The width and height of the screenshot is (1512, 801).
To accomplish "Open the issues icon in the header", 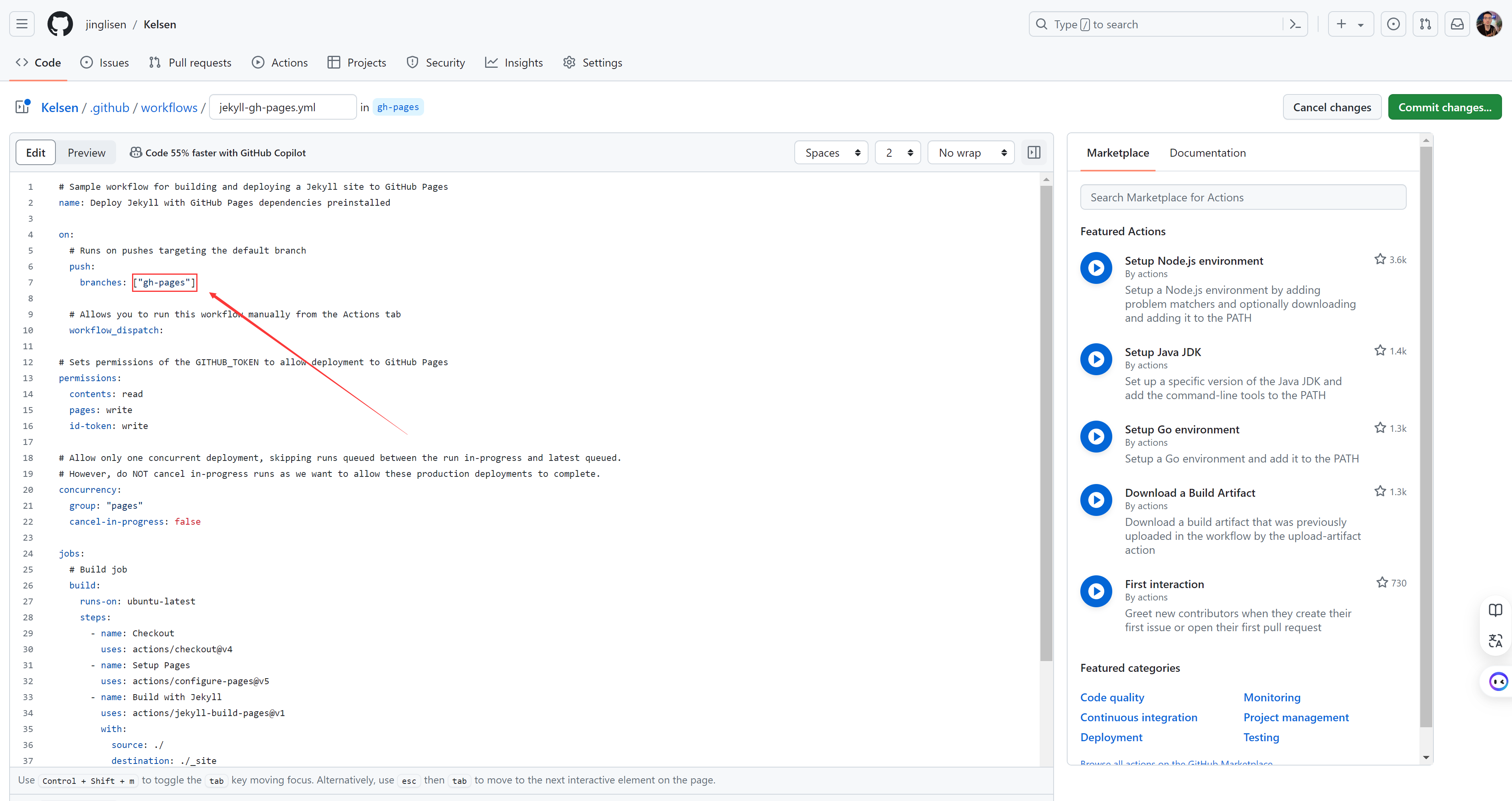I will 1393,24.
